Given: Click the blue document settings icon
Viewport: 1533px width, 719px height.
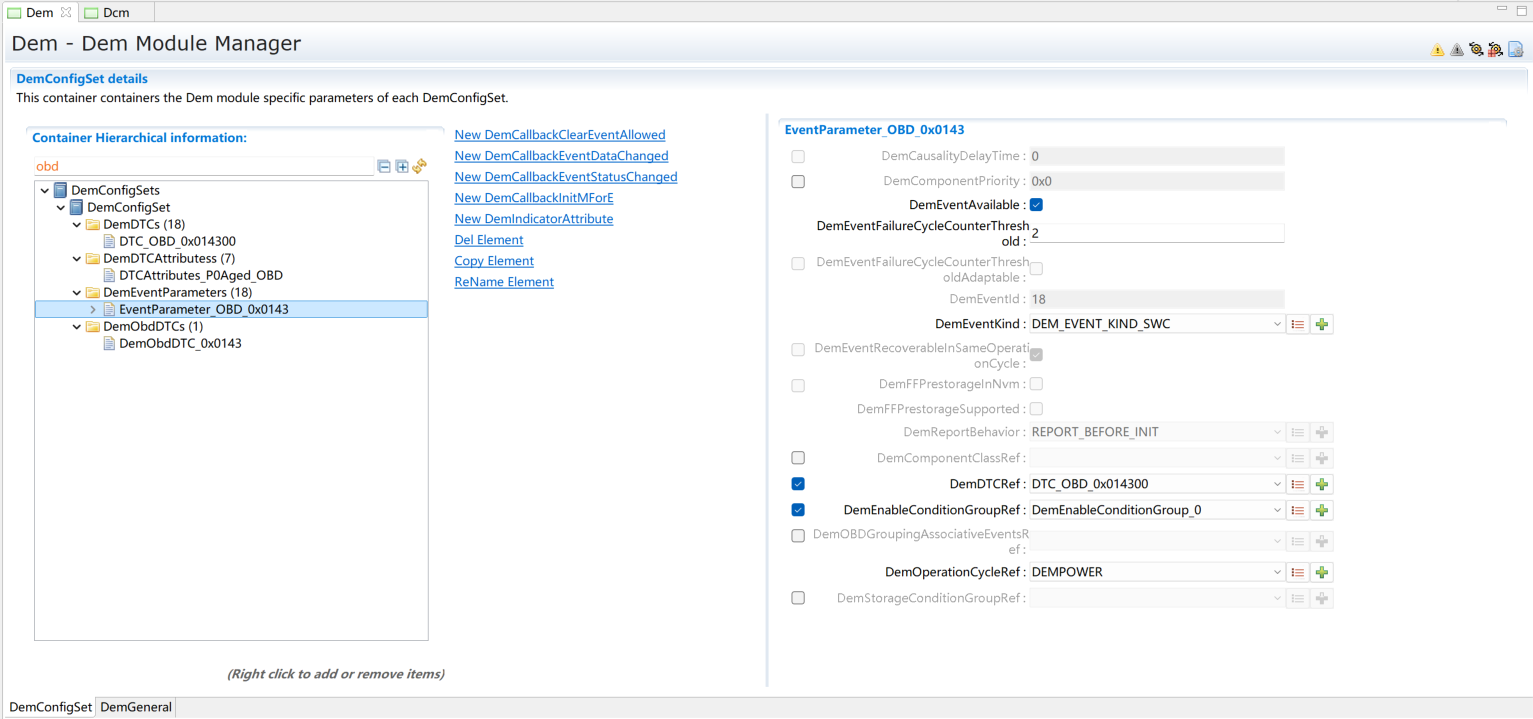Looking at the screenshot, I should coord(1515,50).
